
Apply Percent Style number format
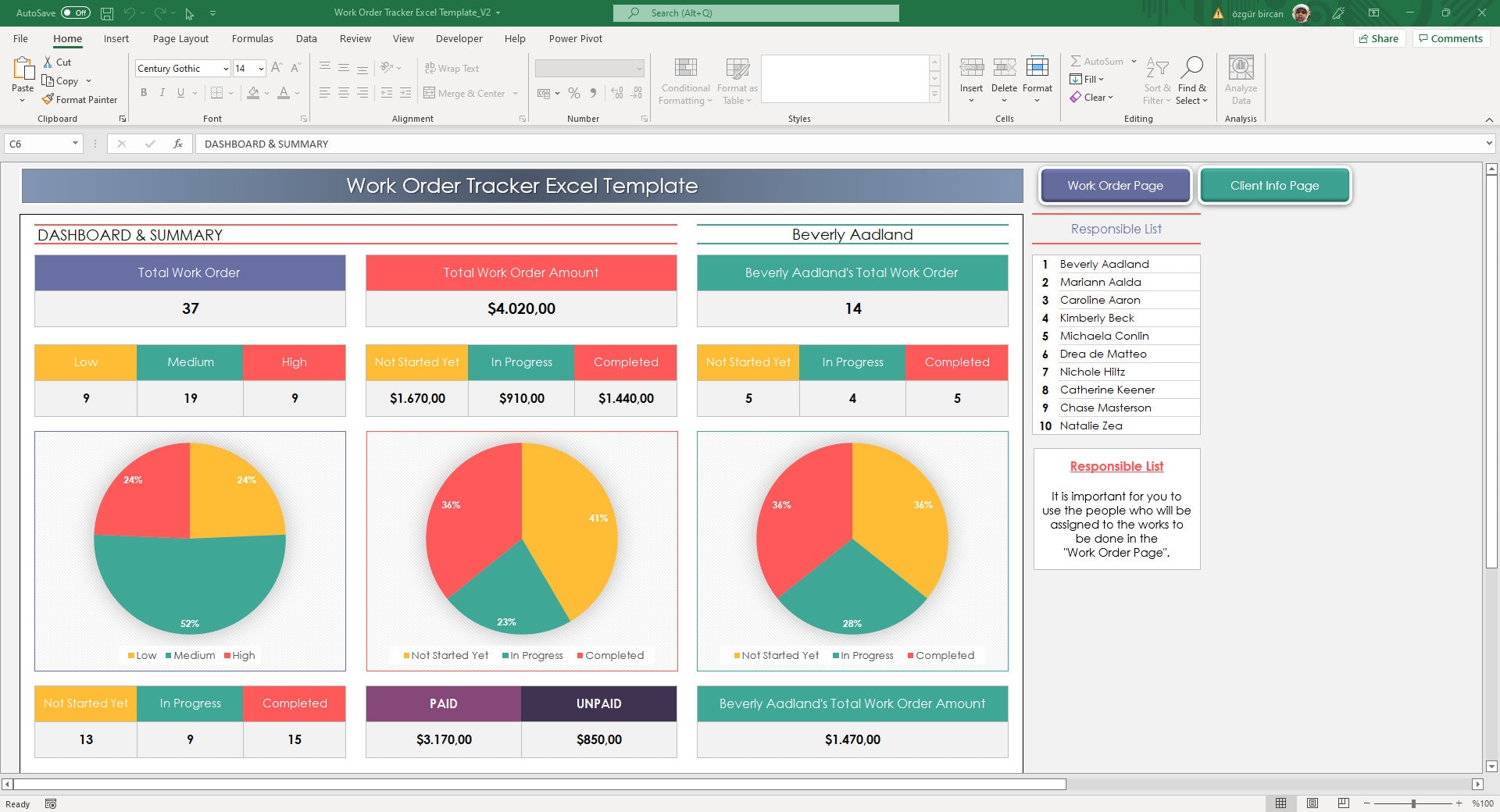coord(574,93)
